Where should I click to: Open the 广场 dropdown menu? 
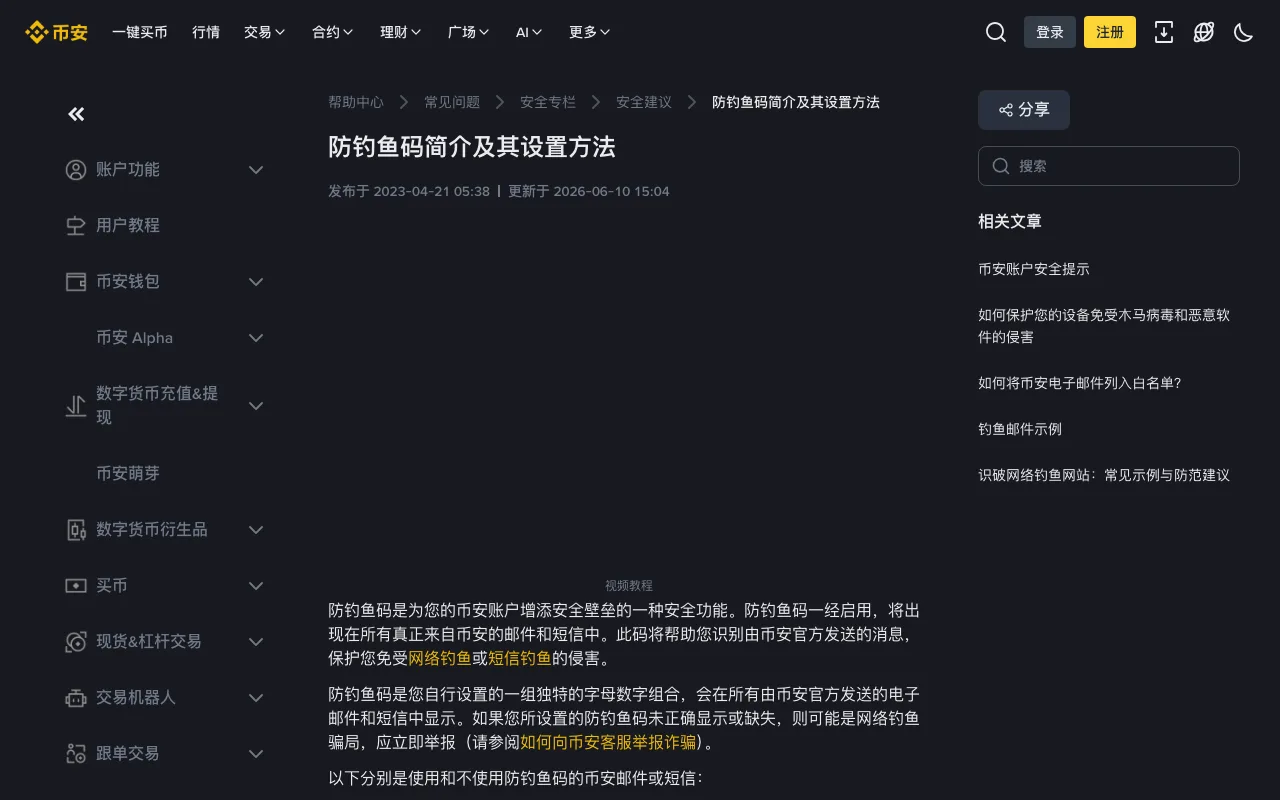click(469, 32)
